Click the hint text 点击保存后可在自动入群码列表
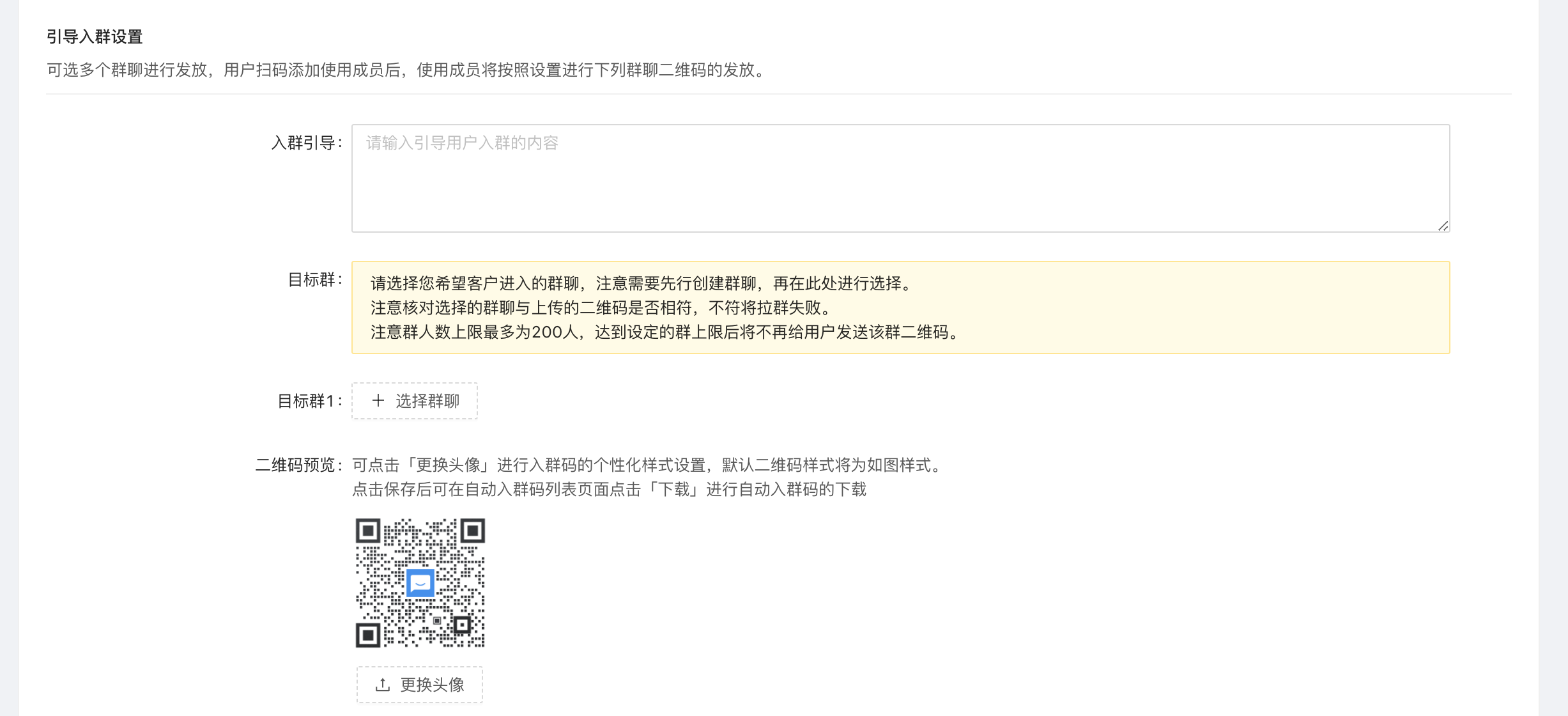Image resolution: width=1568 pixels, height=716 pixels. (x=610, y=489)
